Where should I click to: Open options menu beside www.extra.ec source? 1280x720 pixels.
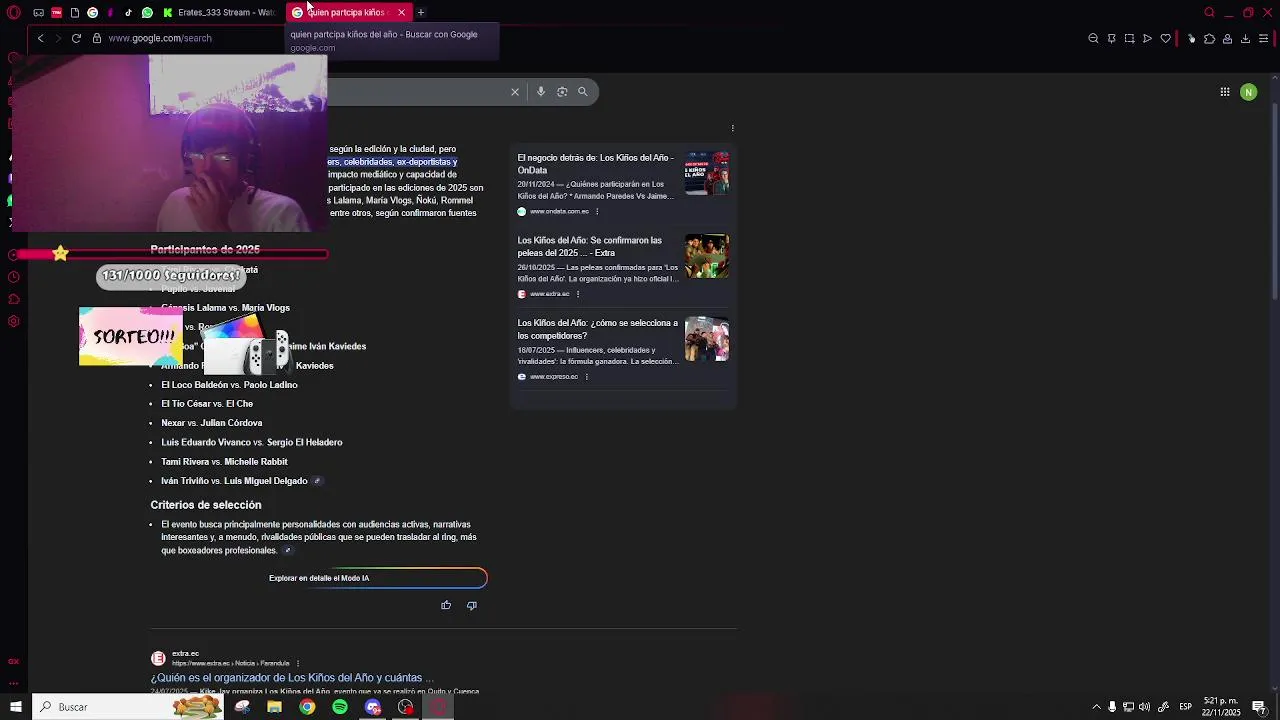[578, 294]
